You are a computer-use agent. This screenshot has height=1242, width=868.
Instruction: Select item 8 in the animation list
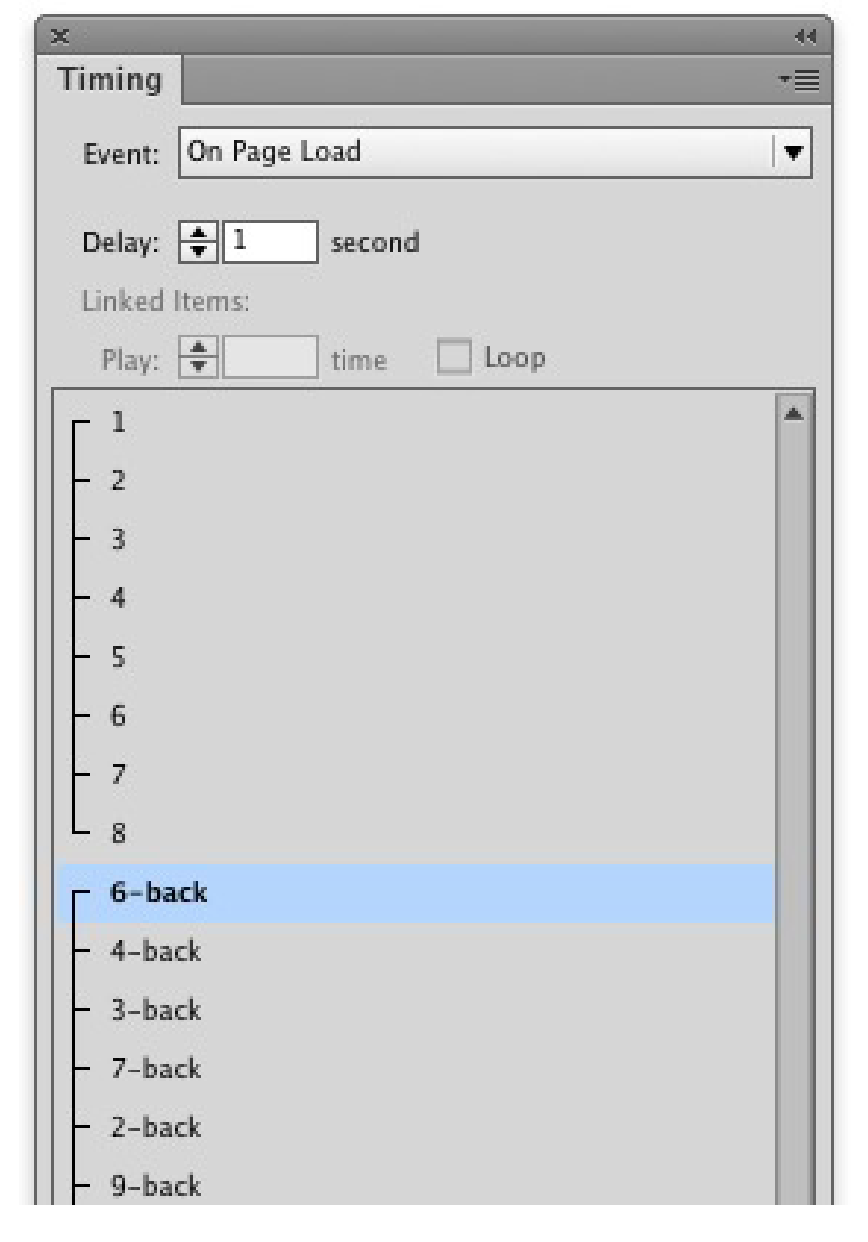(118, 834)
